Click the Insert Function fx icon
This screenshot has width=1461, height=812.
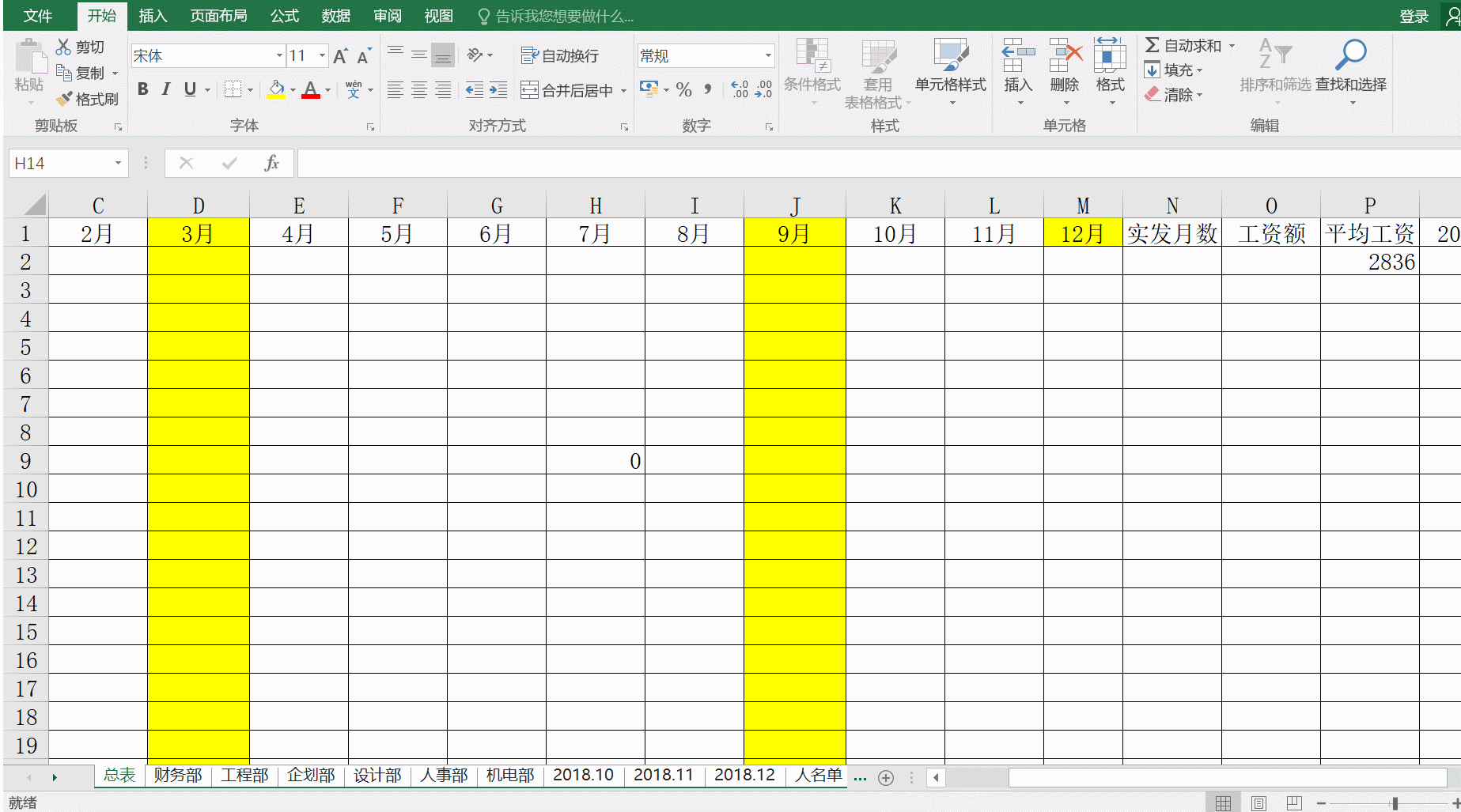pyautogui.click(x=271, y=163)
